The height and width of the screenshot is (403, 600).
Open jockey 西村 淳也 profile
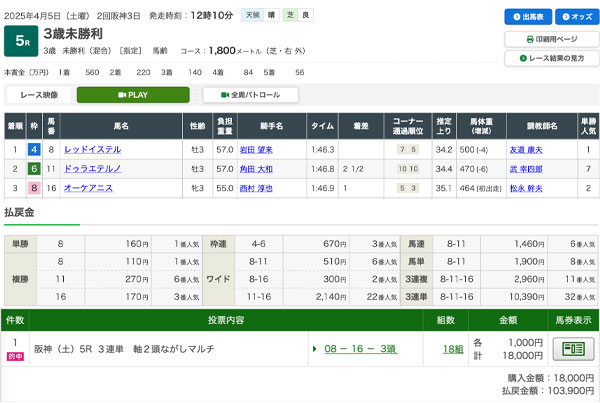coord(256,187)
